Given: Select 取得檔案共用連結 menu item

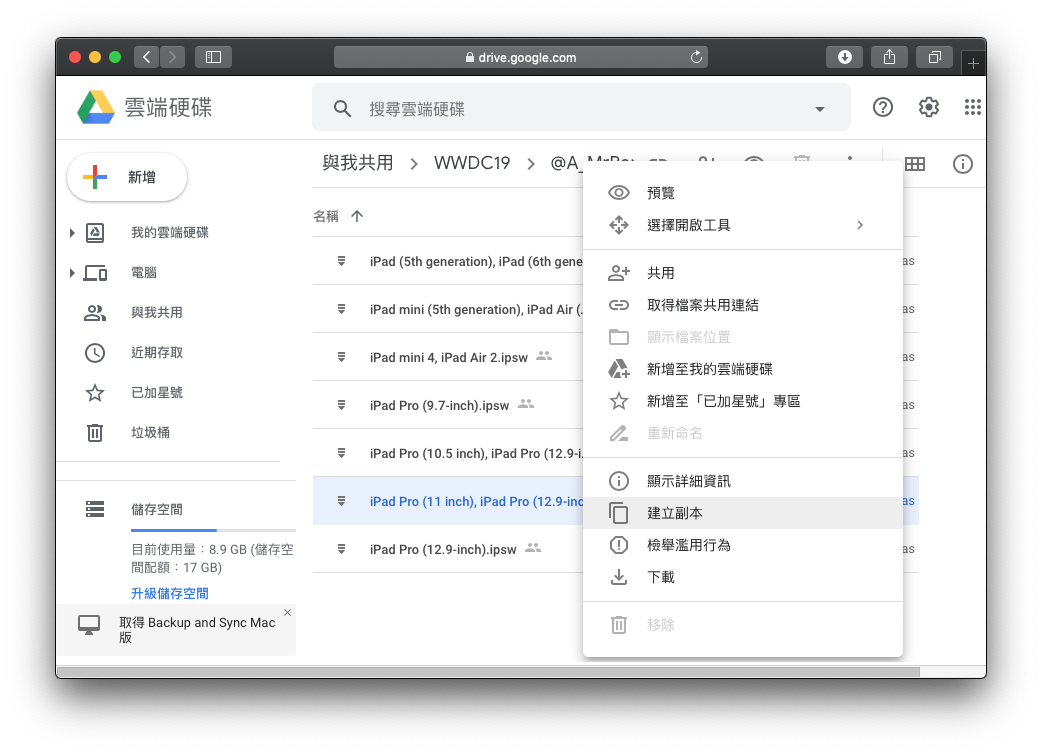Looking at the screenshot, I should click(x=742, y=305).
